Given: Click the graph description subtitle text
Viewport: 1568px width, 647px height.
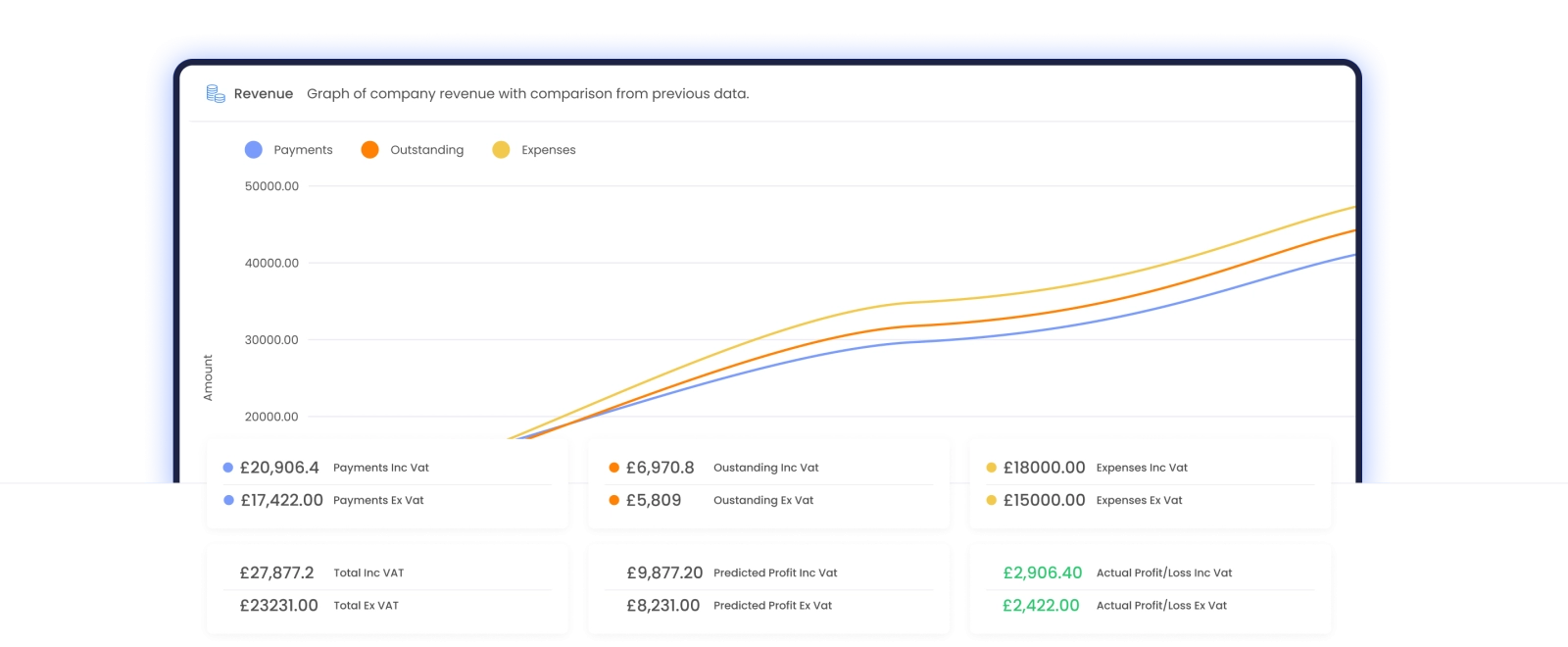Looking at the screenshot, I should click(x=528, y=94).
